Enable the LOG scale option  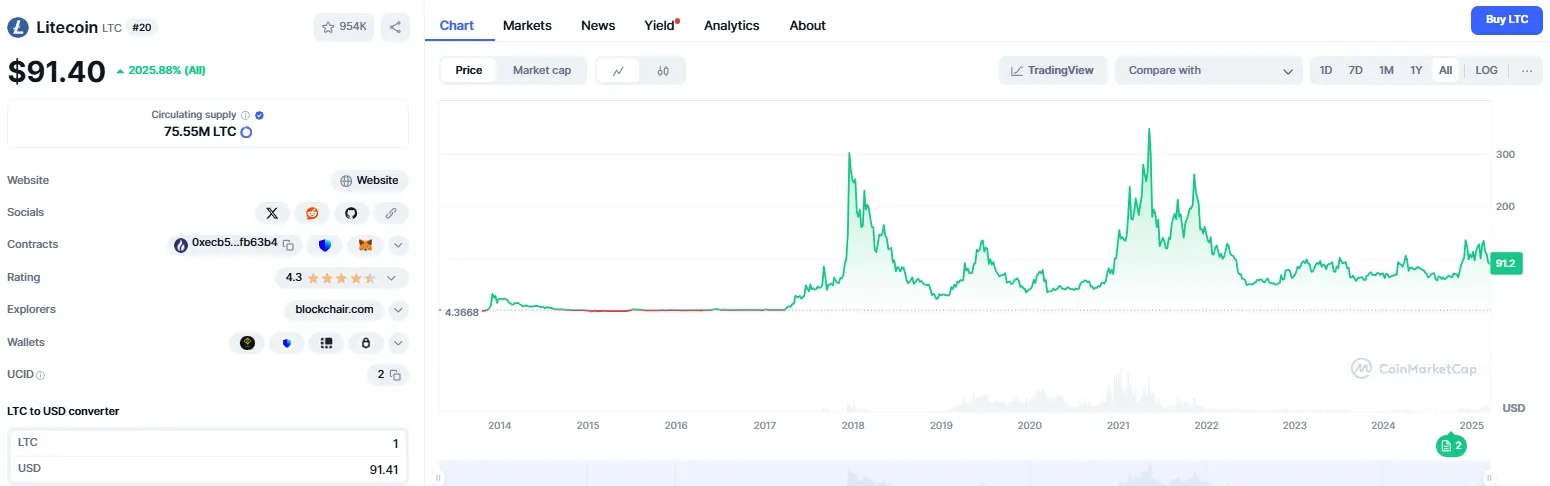point(1486,71)
